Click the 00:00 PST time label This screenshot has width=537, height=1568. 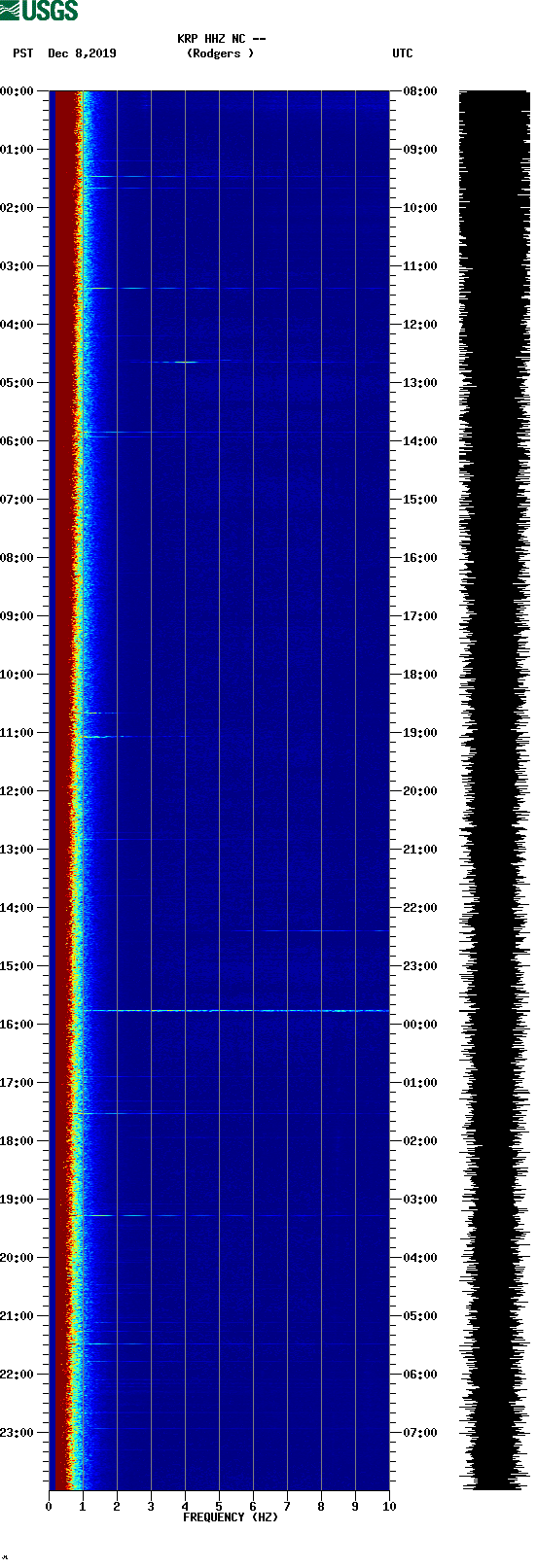(18, 91)
